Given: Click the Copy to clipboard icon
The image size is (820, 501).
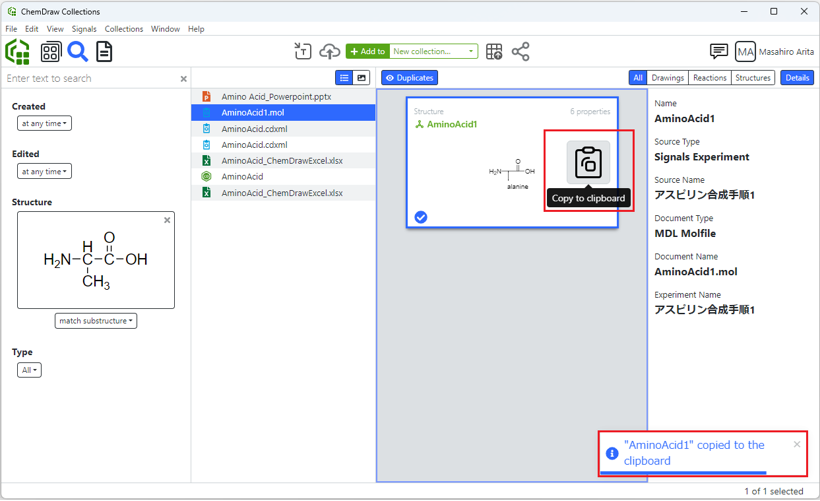Looking at the screenshot, I should [x=588, y=162].
